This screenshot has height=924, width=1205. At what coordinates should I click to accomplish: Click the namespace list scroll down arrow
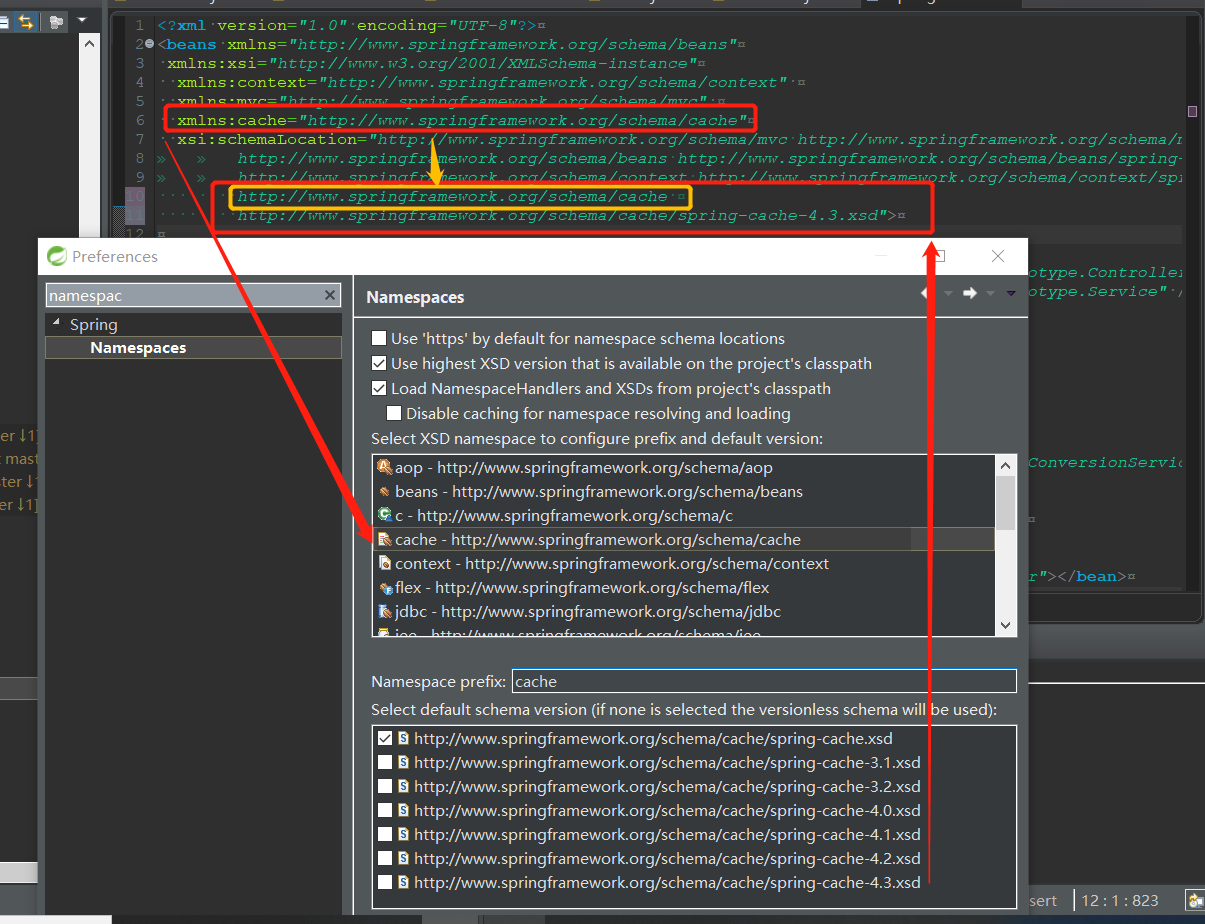click(1005, 625)
